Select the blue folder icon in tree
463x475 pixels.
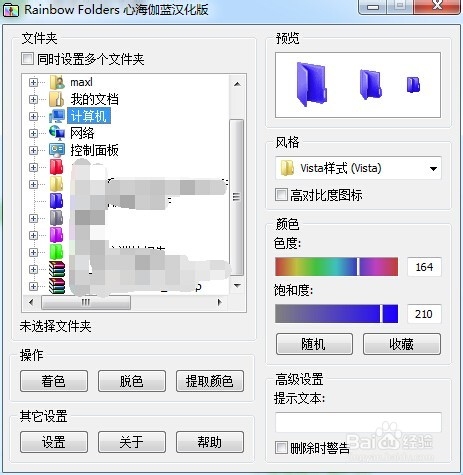[56, 201]
